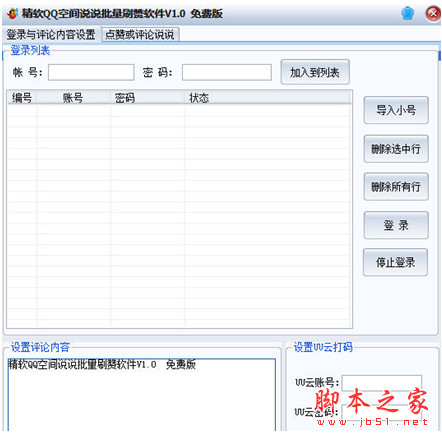Click the blue shirt skin icon

pyautogui.click(x=407, y=13)
